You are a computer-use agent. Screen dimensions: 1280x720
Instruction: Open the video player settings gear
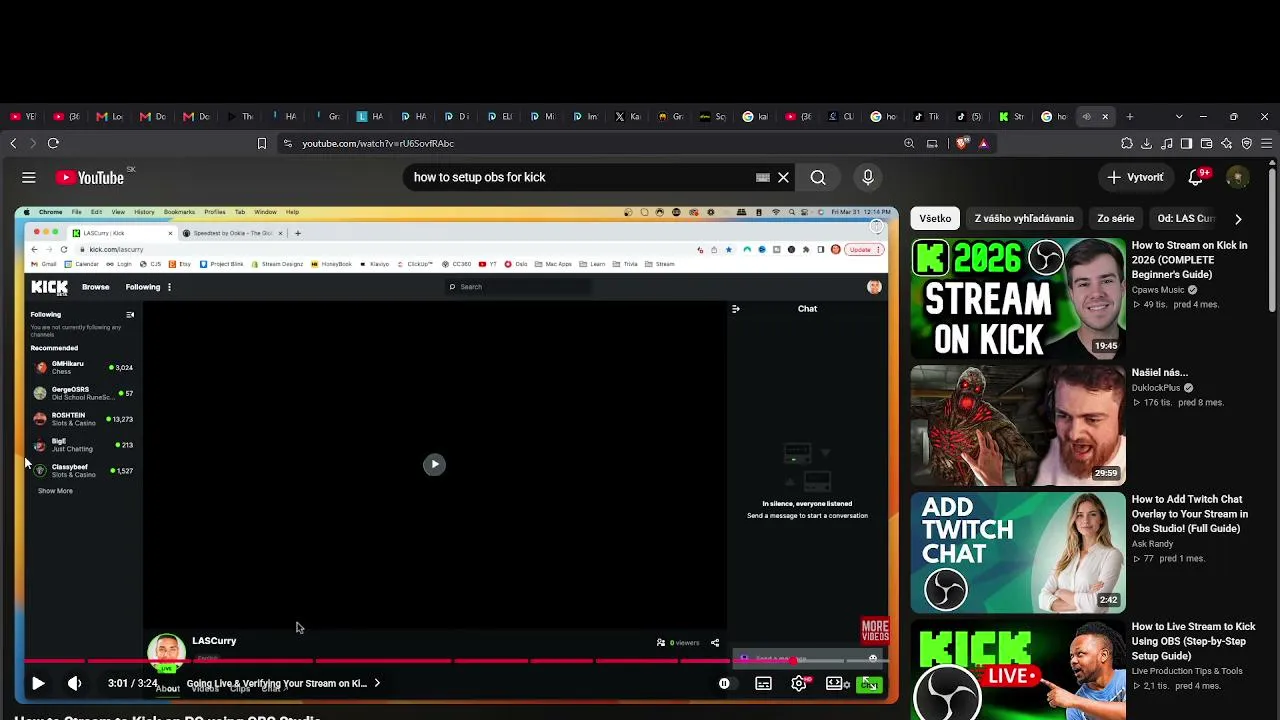799,684
